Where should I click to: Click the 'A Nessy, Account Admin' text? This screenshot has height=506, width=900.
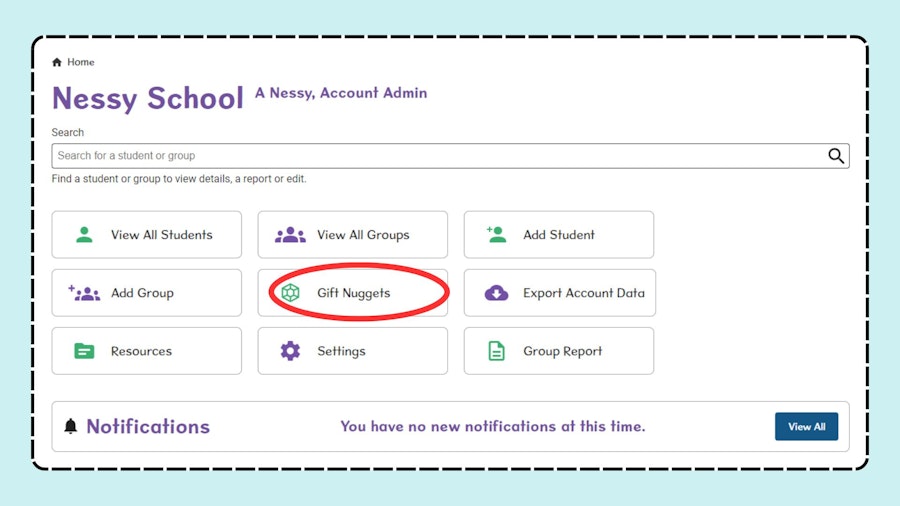pos(341,93)
